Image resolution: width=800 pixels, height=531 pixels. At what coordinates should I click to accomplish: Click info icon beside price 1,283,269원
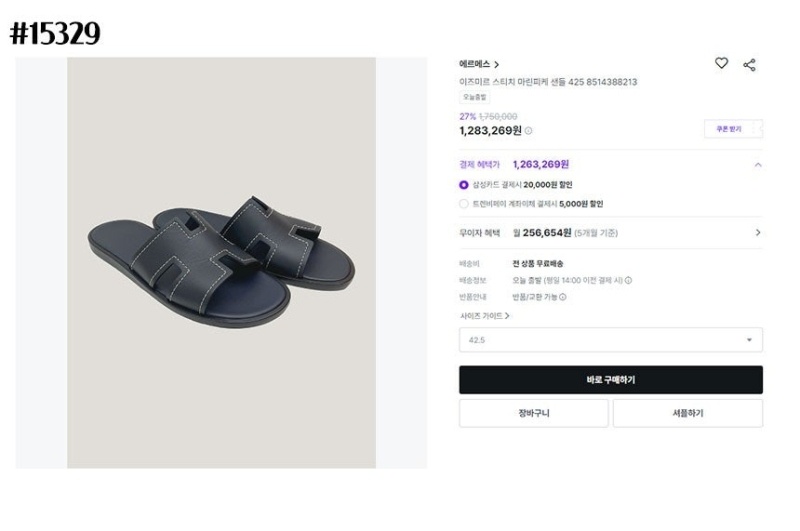tap(529, 131)
